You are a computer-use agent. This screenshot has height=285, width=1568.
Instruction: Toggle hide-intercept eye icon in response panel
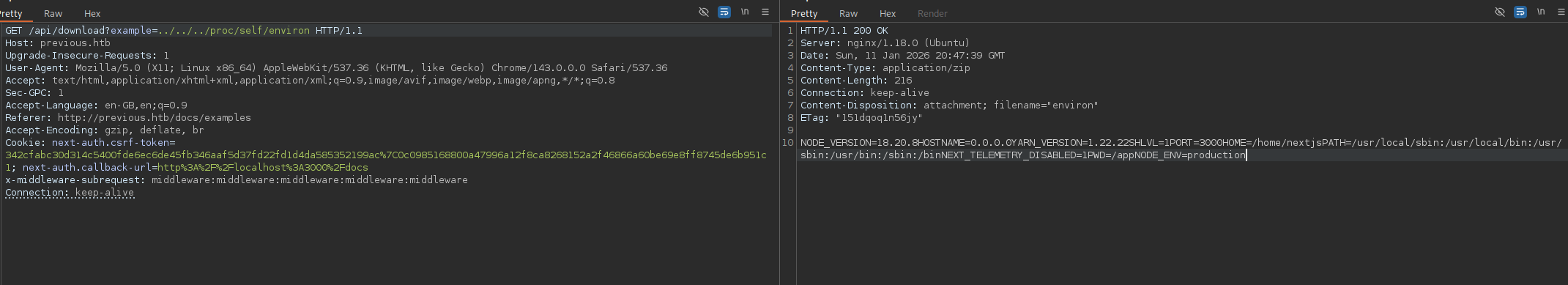tap(1500, 12)
